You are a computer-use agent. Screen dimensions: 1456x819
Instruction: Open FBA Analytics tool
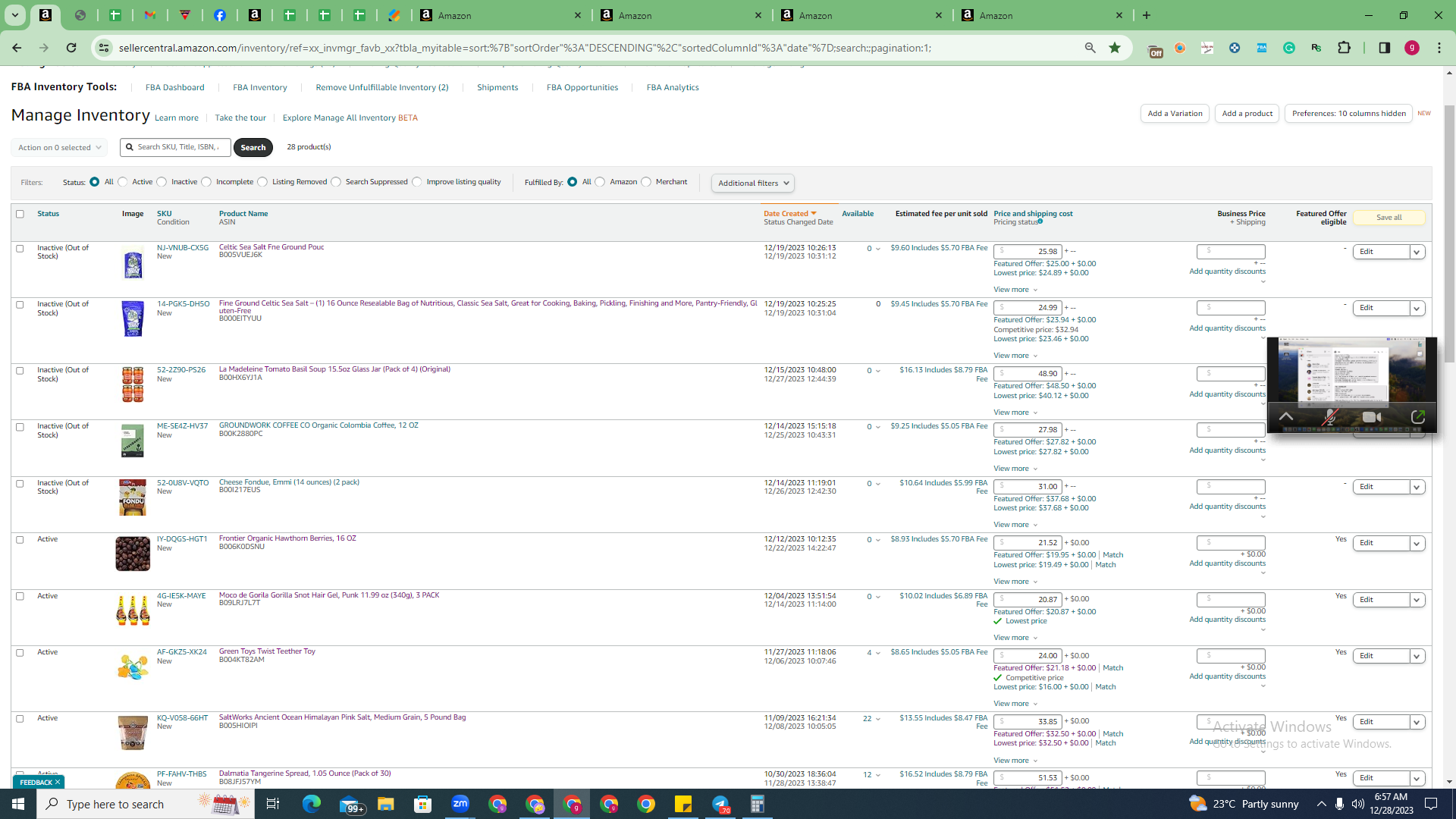(x=673, y=87)
